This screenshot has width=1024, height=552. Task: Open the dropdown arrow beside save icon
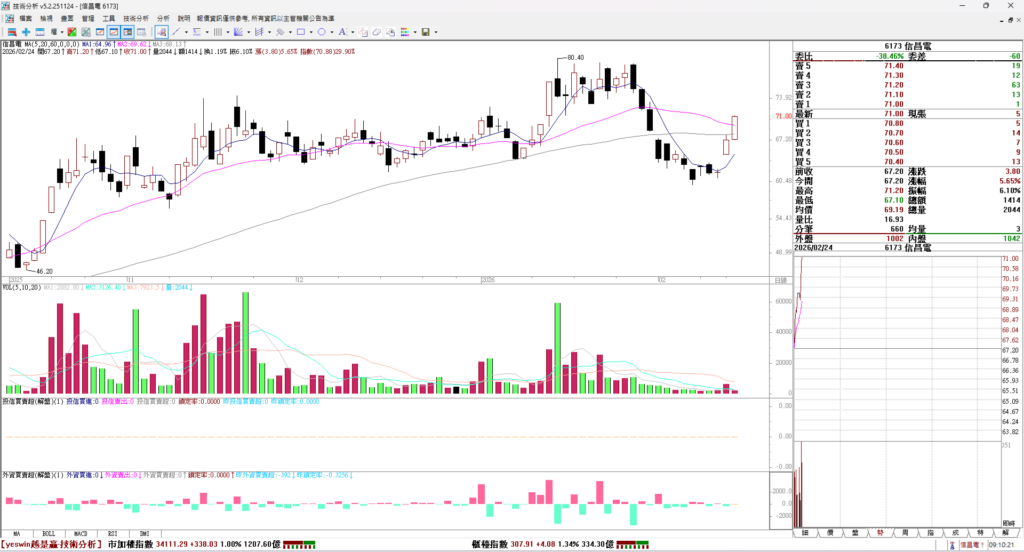pos(436,32)
